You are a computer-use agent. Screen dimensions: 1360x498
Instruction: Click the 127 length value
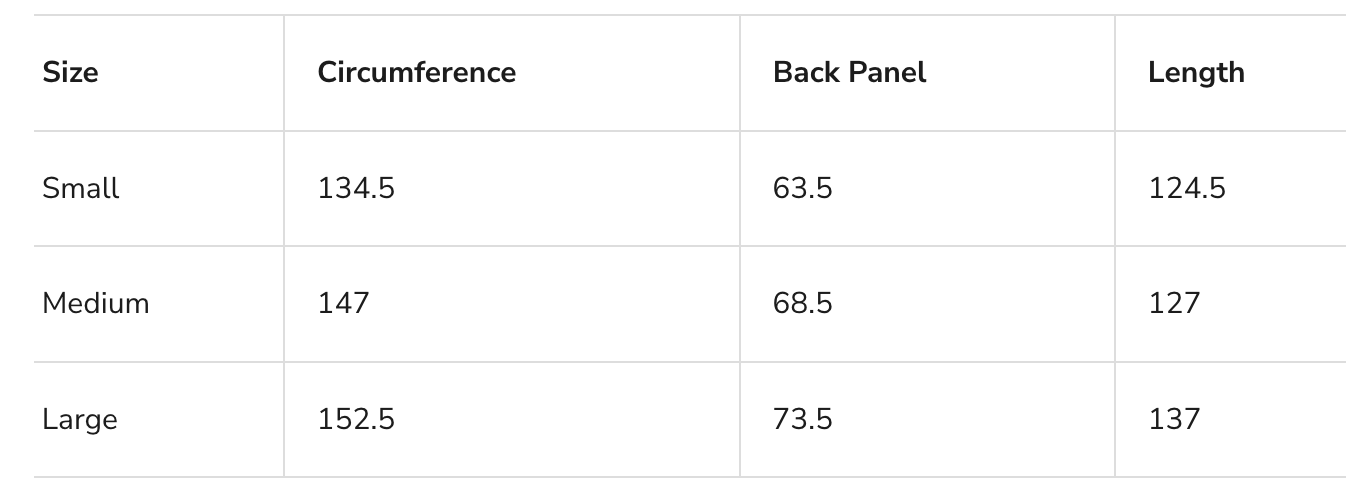pyautogui.click(x=1173, y=303)
